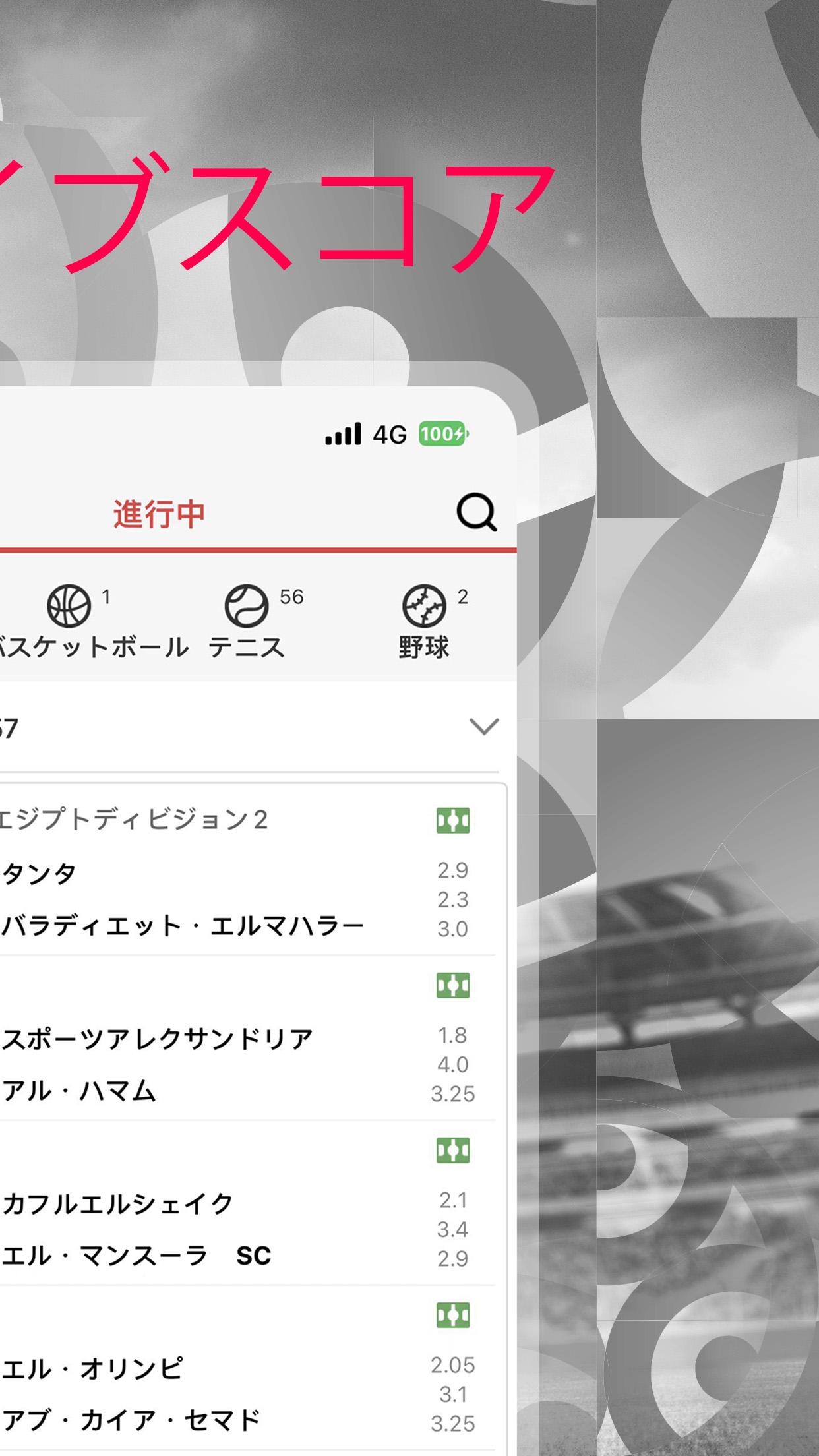The width and height of the screenshot is (819, 1456).
Task: Open search with the magnifier icon
Action: (477, 512)
